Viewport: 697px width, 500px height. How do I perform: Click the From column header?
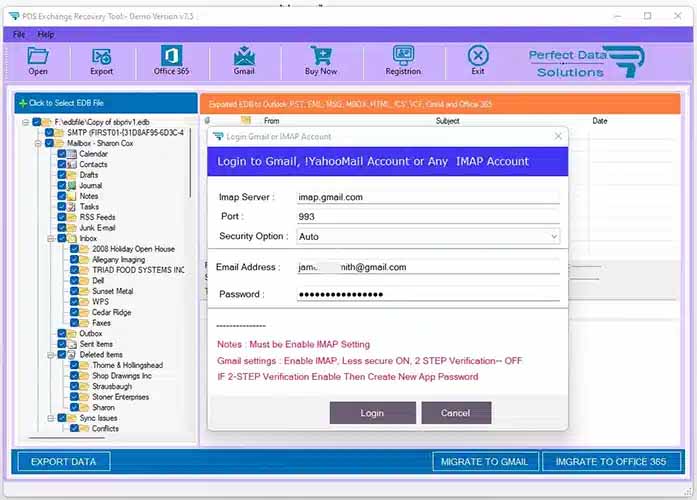[272, 121]
